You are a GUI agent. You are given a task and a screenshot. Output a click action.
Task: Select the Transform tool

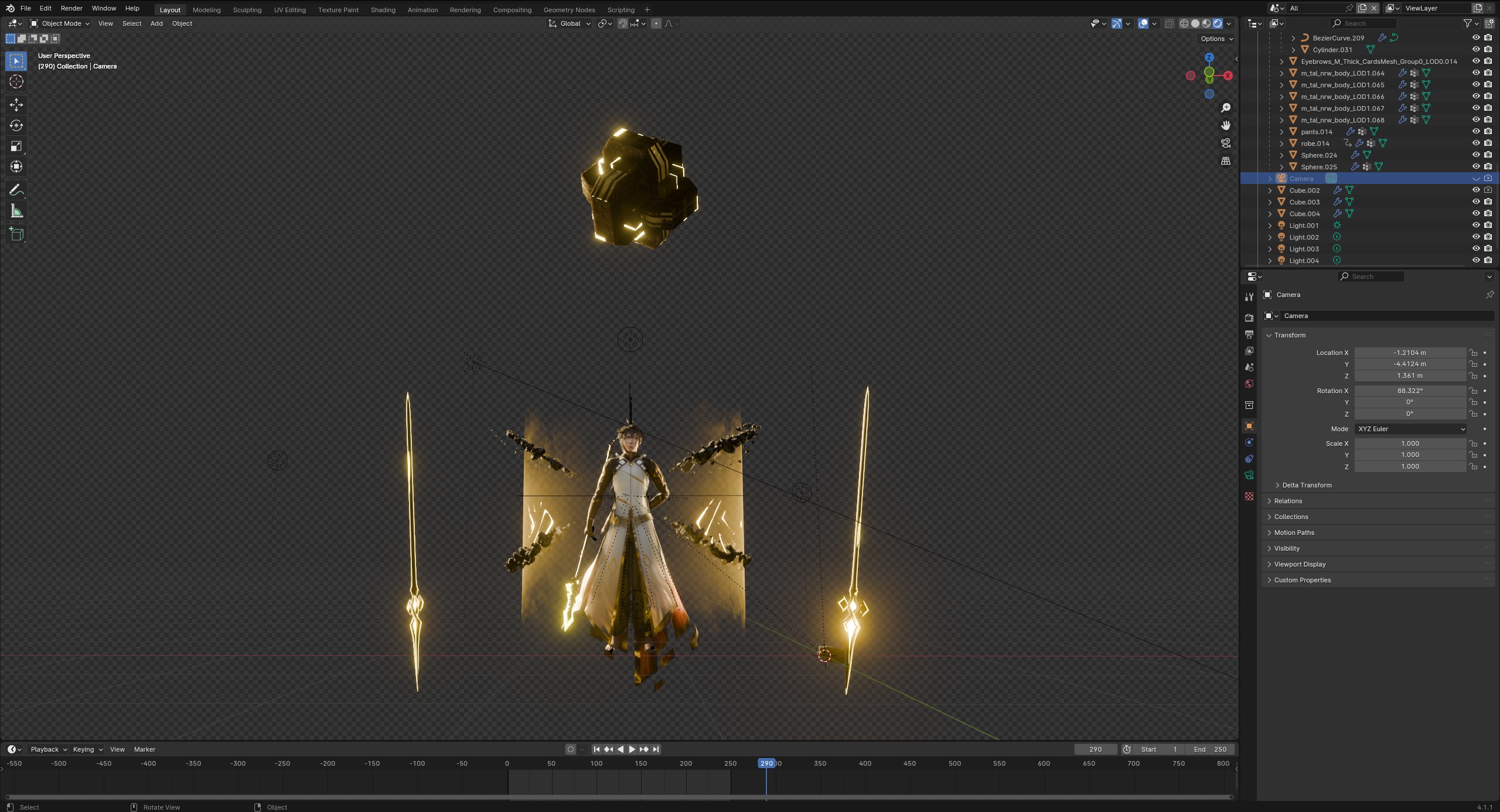pyautogui.click(x=16, y=166)
